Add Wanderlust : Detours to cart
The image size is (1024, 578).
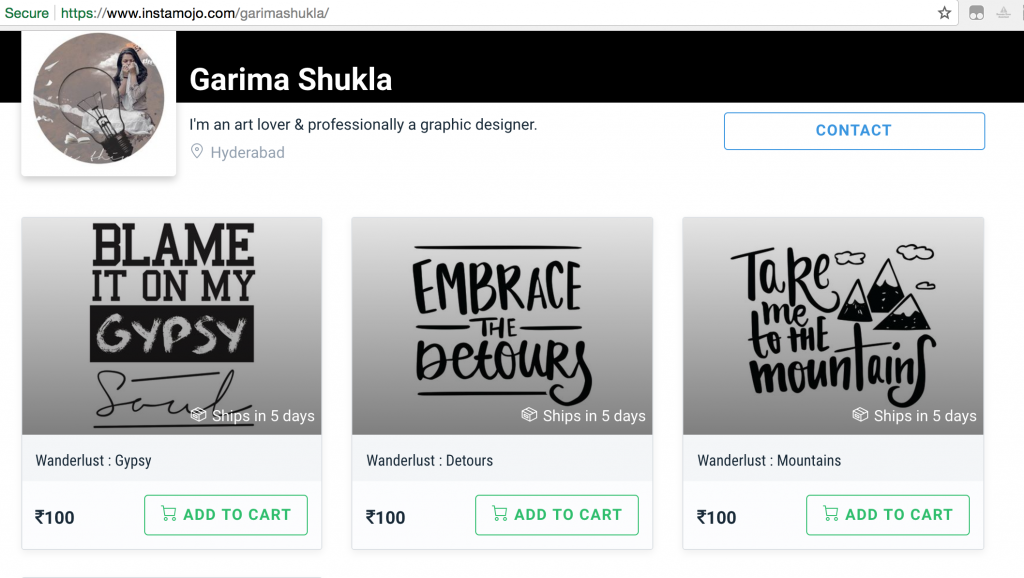point(557,515)
